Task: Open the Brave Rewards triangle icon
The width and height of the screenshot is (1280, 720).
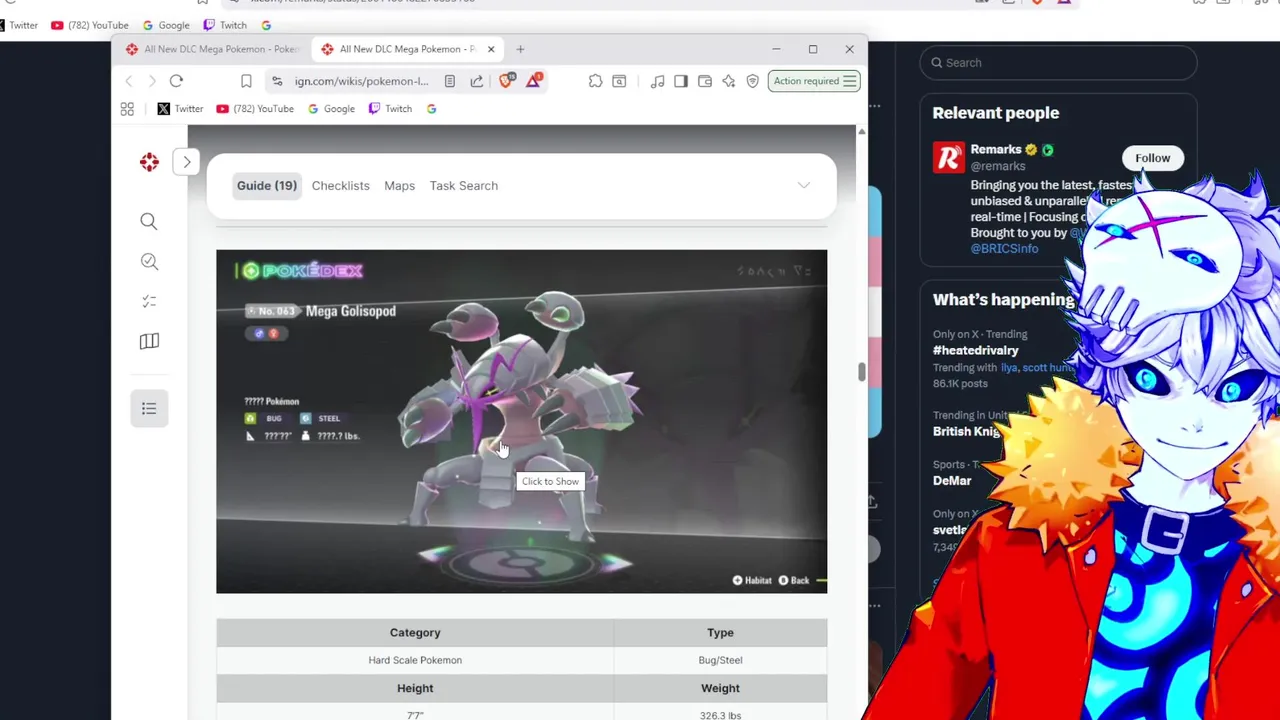Action: pos(534,81)
